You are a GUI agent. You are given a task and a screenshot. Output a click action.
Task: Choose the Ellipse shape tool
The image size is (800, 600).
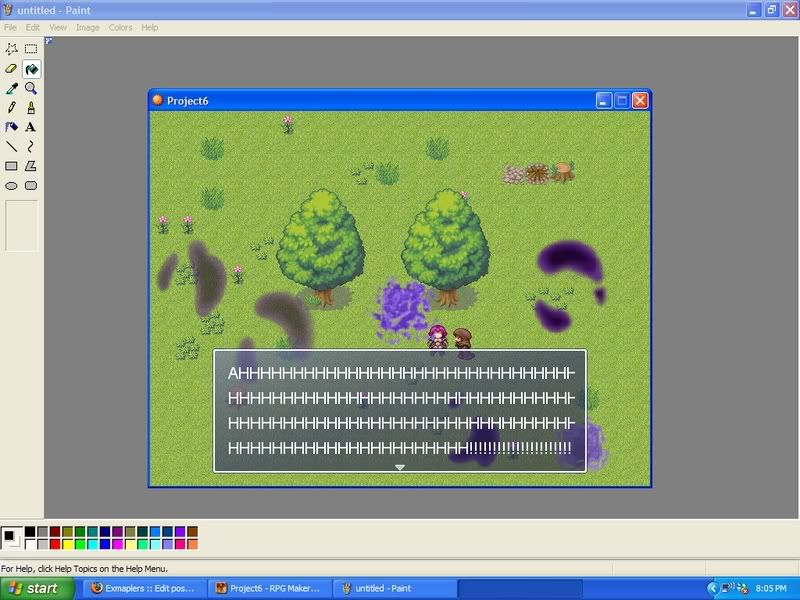pyautogui.click(x=12, y=185)
